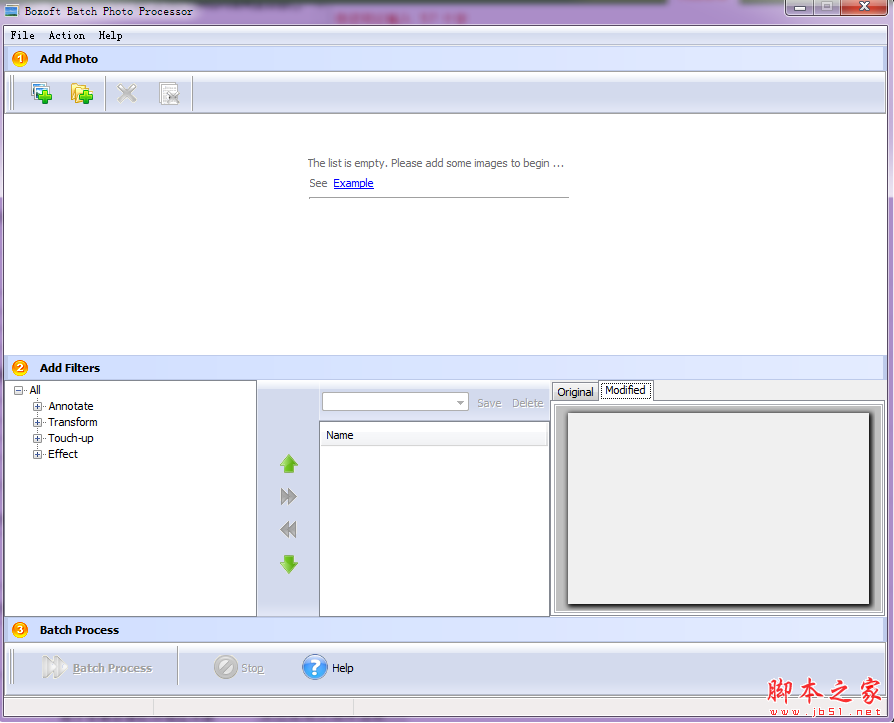
Task: Click the green move-down arrow
Action: coord(289,564)
